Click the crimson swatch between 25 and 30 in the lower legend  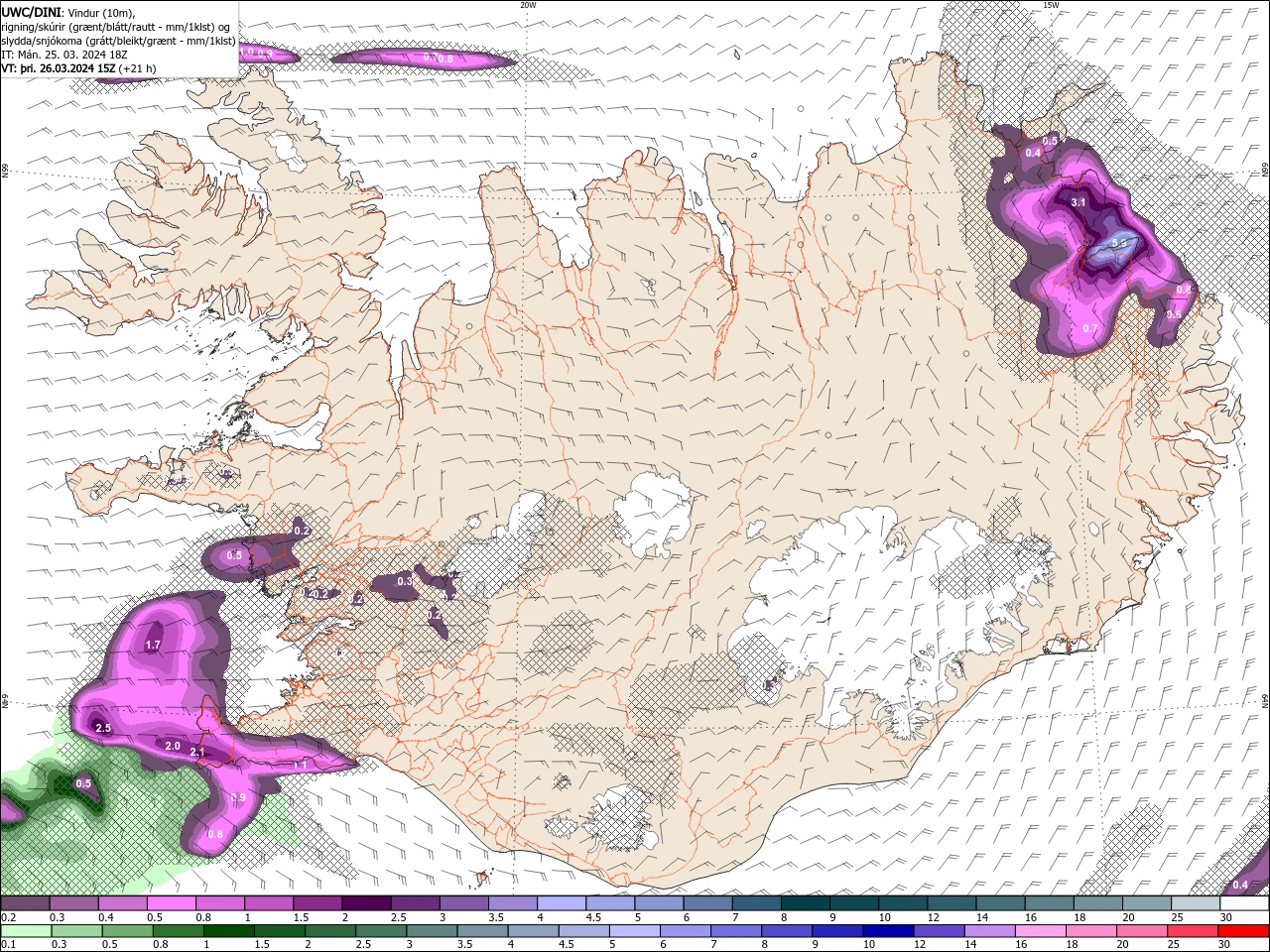(1193, 931)
